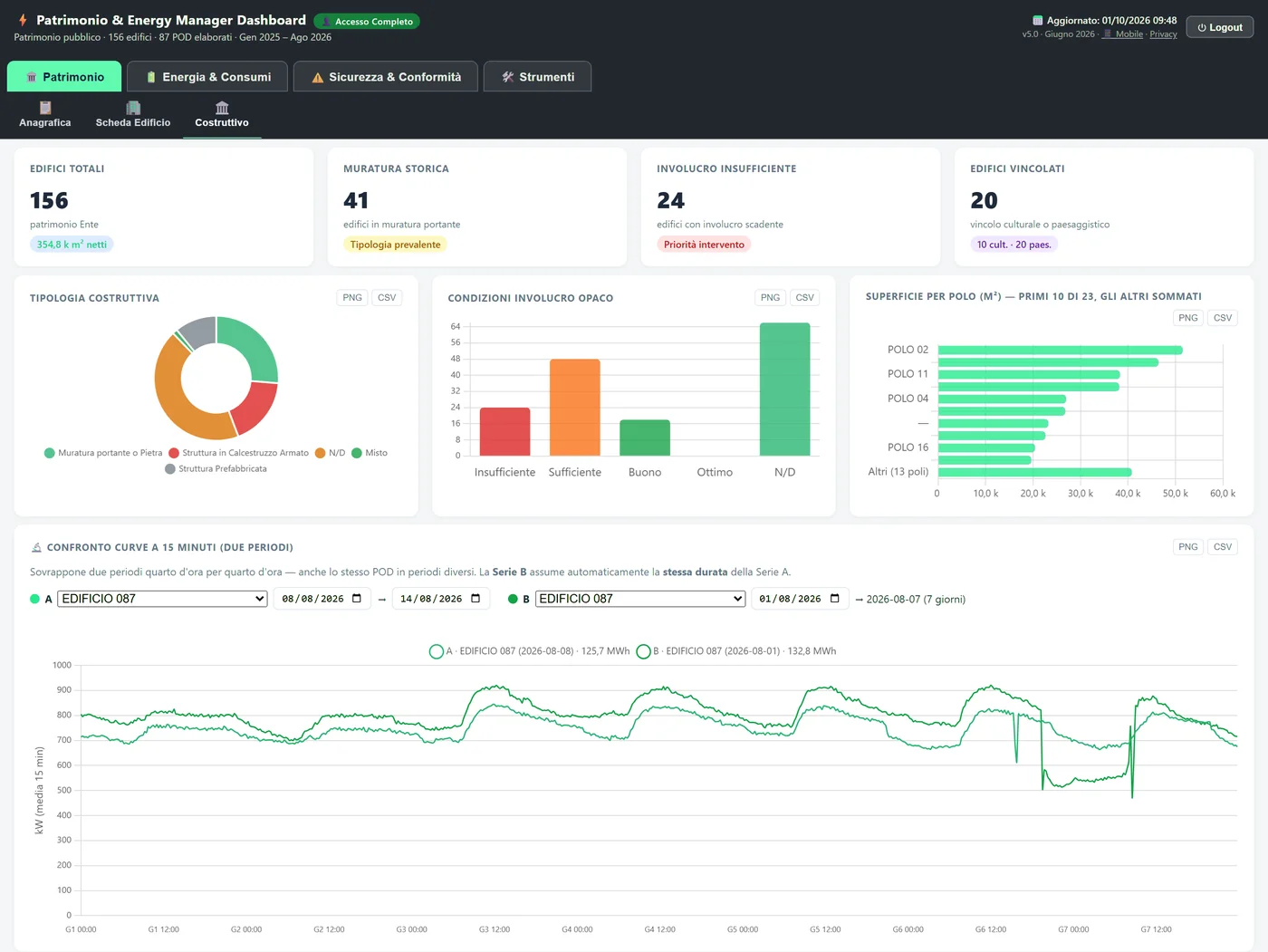
Task: Open the Sicurezza & Conformità tab
Action: tap(386, 77)
